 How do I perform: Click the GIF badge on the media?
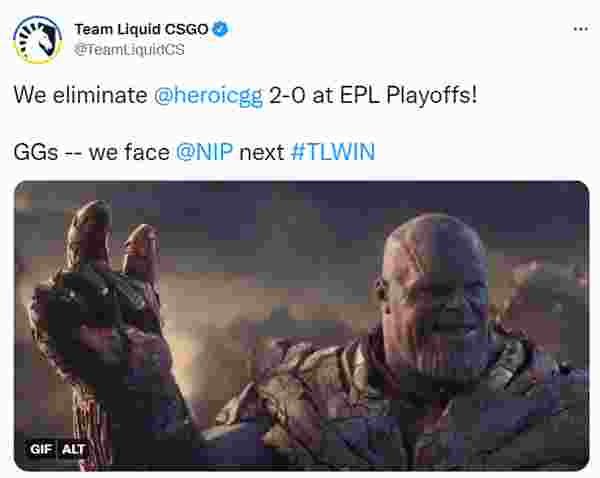coord(41,449)
